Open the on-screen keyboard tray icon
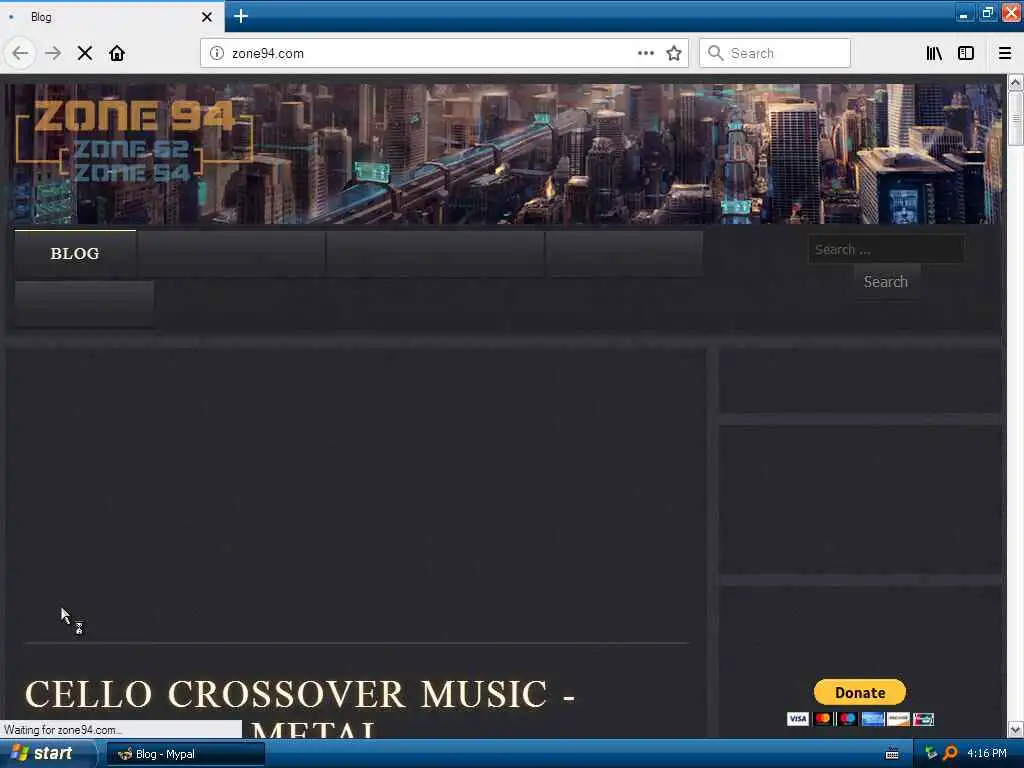The height and width of the screenshot is (768, 1024). 892,754
